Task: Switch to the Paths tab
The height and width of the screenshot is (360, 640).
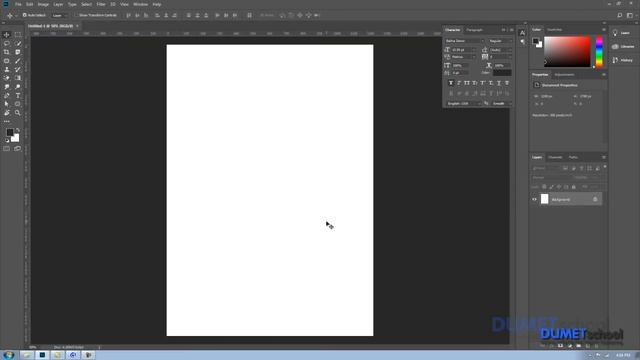Action: click(x=573, y=157)
